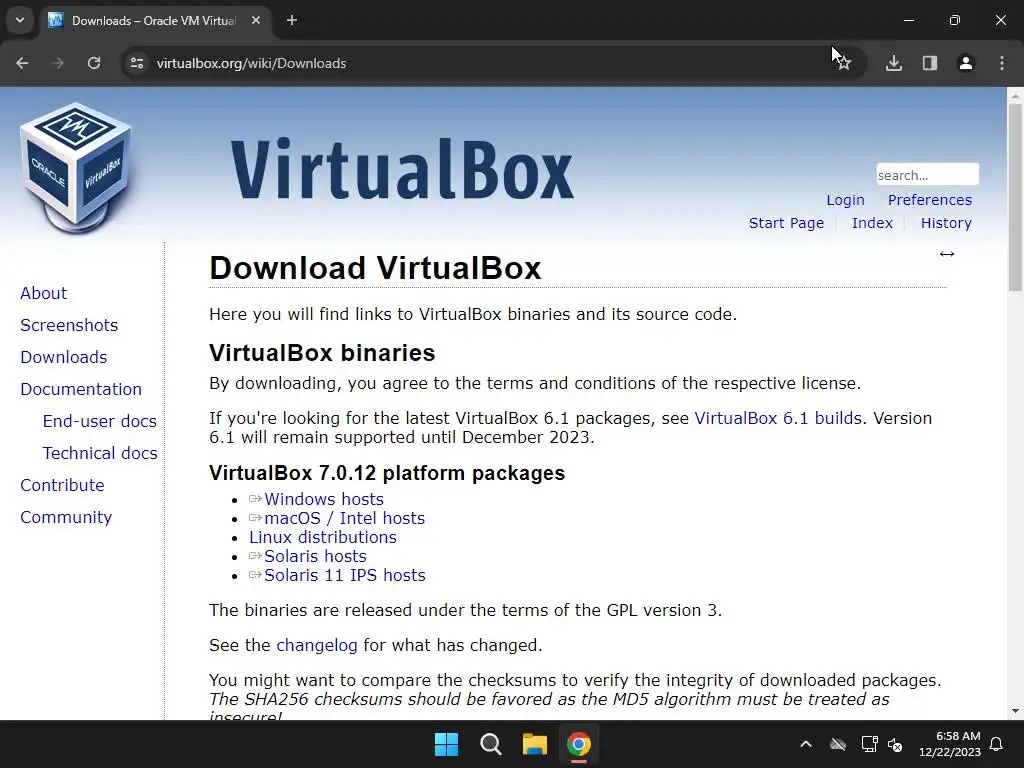The width and height of the screenshot is (1024, 768).
Task: Open Downloads in the sidebar
Action: (63, 357)
